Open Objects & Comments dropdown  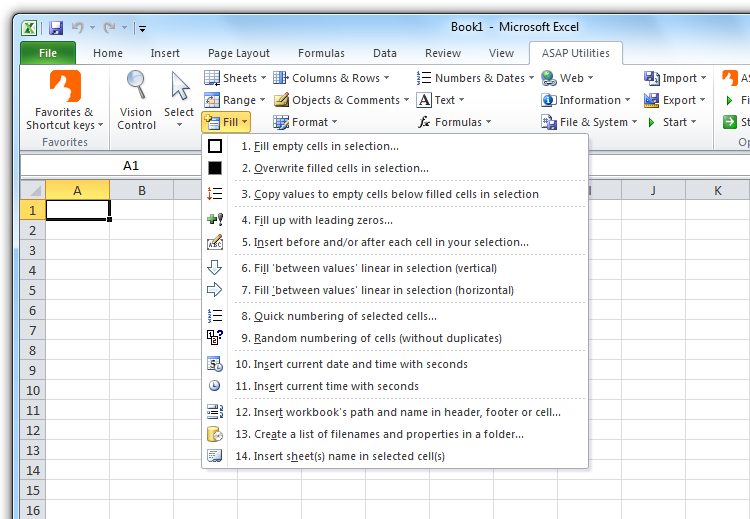[x=342, y=100]
